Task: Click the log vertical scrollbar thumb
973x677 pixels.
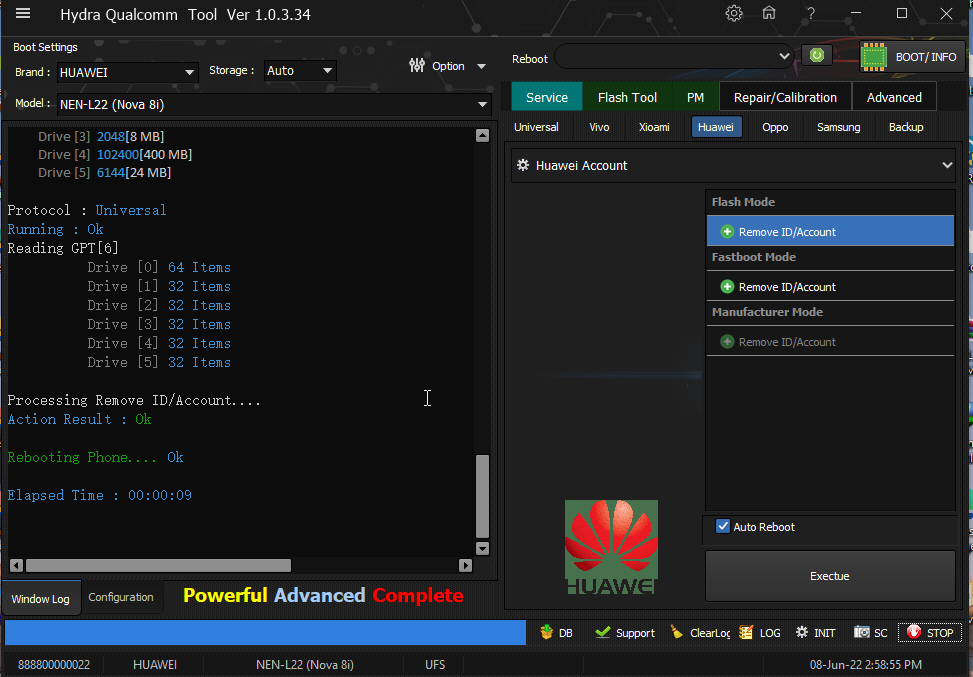Action: 482,496
